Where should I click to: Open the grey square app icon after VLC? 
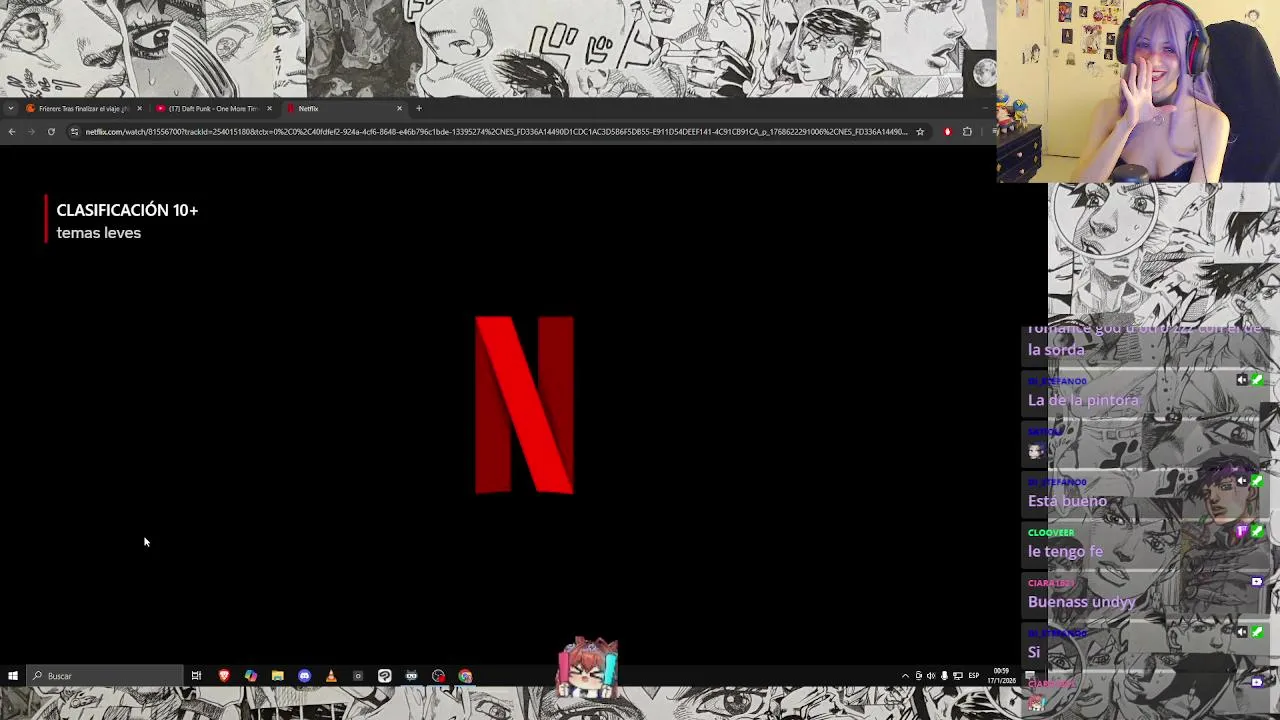click(358, 676)
